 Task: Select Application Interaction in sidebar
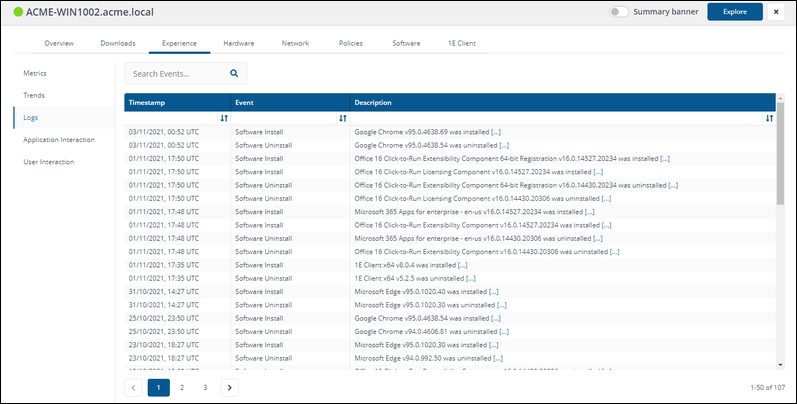pyautogui.click(x=59, y=139)
